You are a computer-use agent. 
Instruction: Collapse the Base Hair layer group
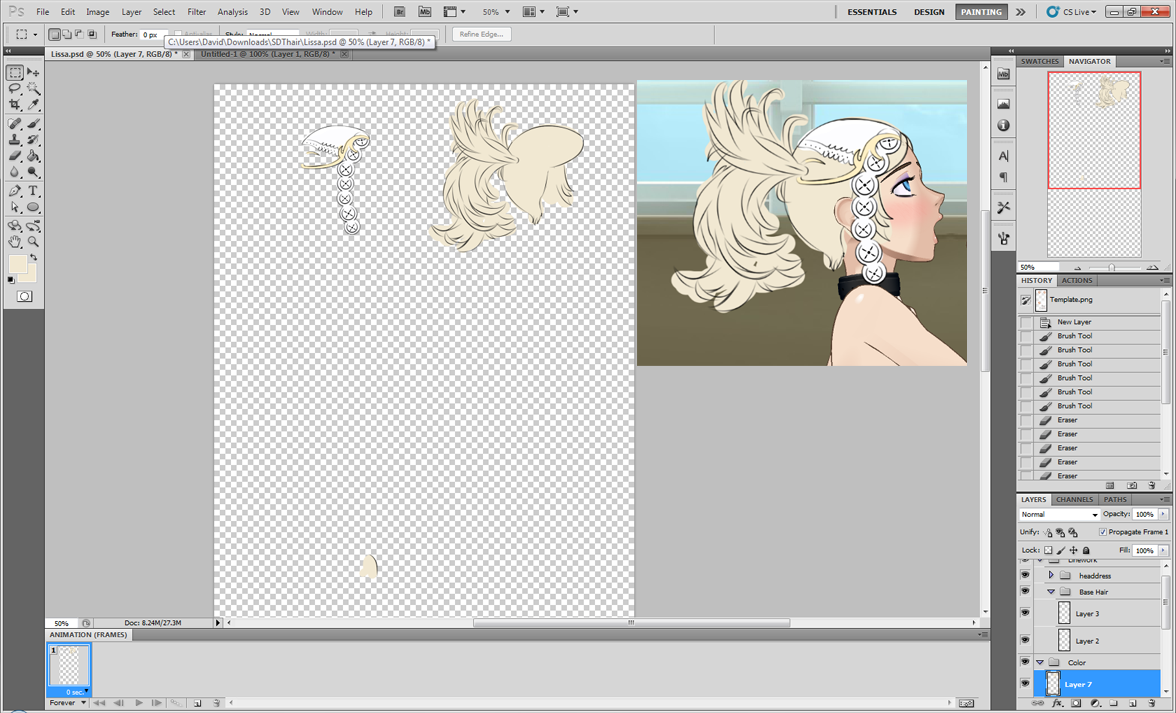coord(1051,592)
